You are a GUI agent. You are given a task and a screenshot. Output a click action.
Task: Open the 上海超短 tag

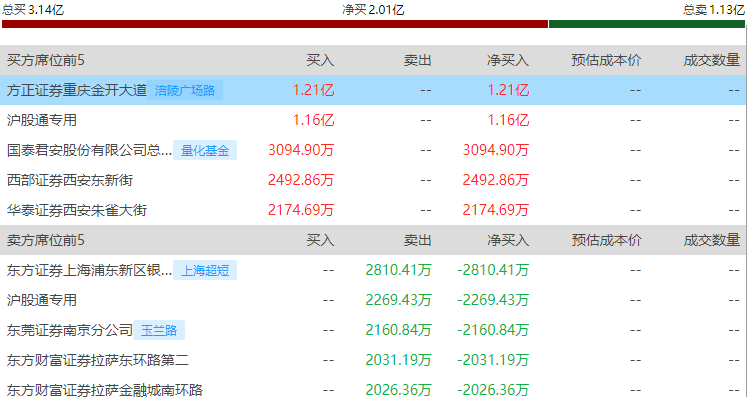[x=205, y=271]
